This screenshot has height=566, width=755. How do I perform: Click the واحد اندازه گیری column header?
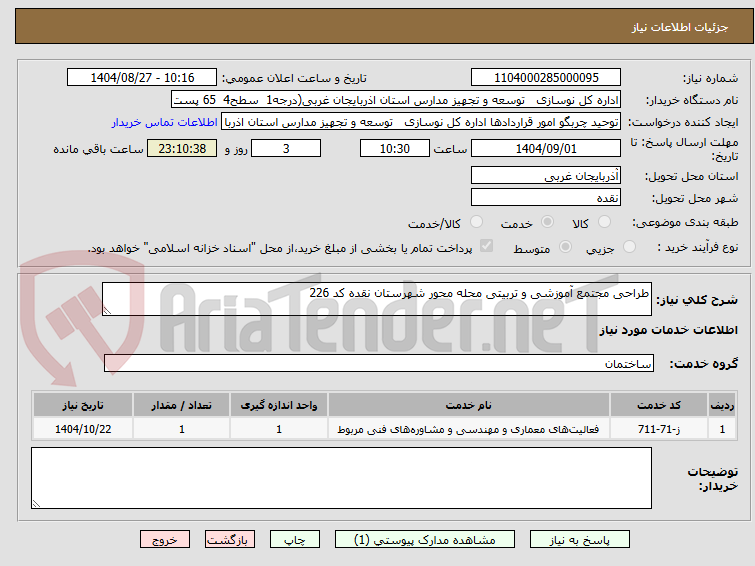tap(279, 405)
